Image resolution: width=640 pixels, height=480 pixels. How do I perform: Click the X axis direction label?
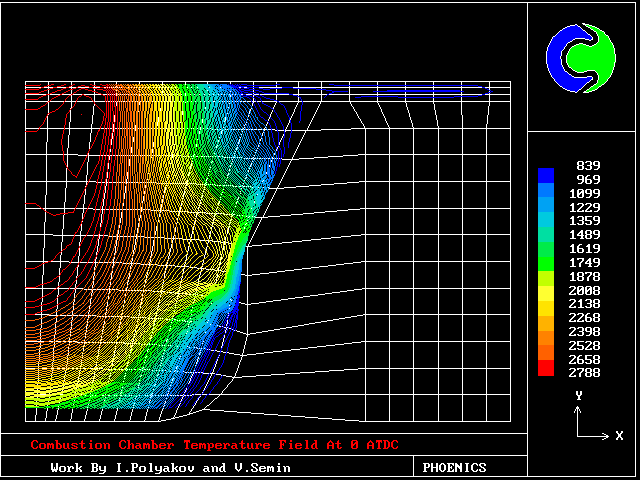point(619,436)
